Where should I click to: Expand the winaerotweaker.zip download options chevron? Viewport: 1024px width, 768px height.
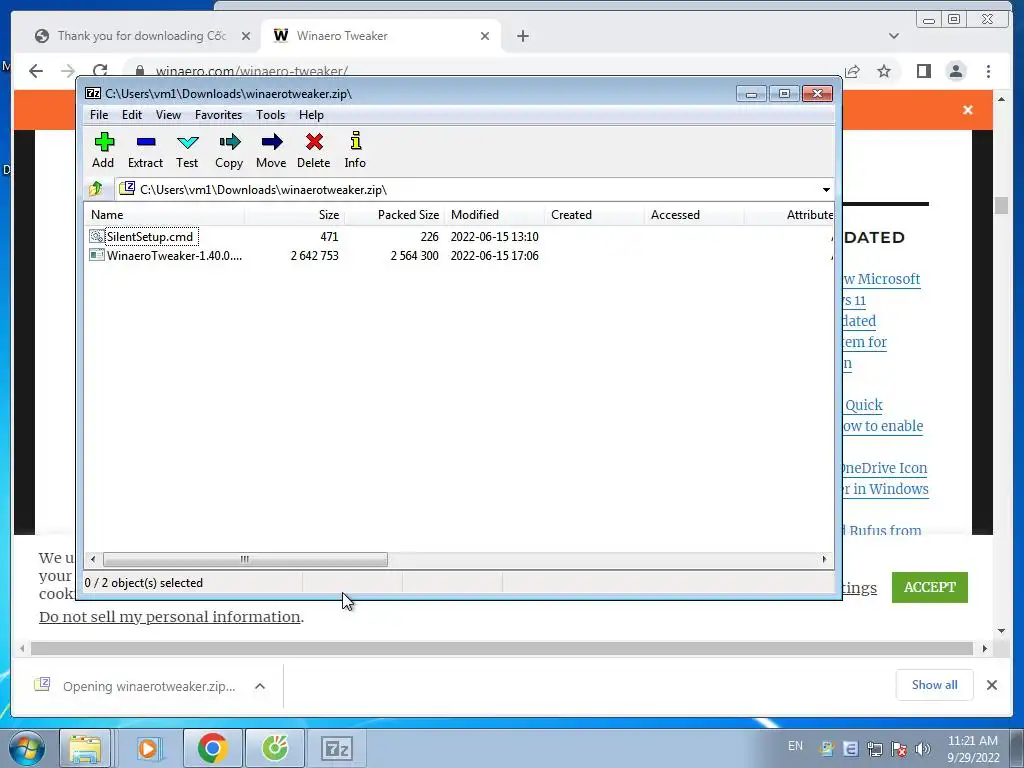click(260, 686)
